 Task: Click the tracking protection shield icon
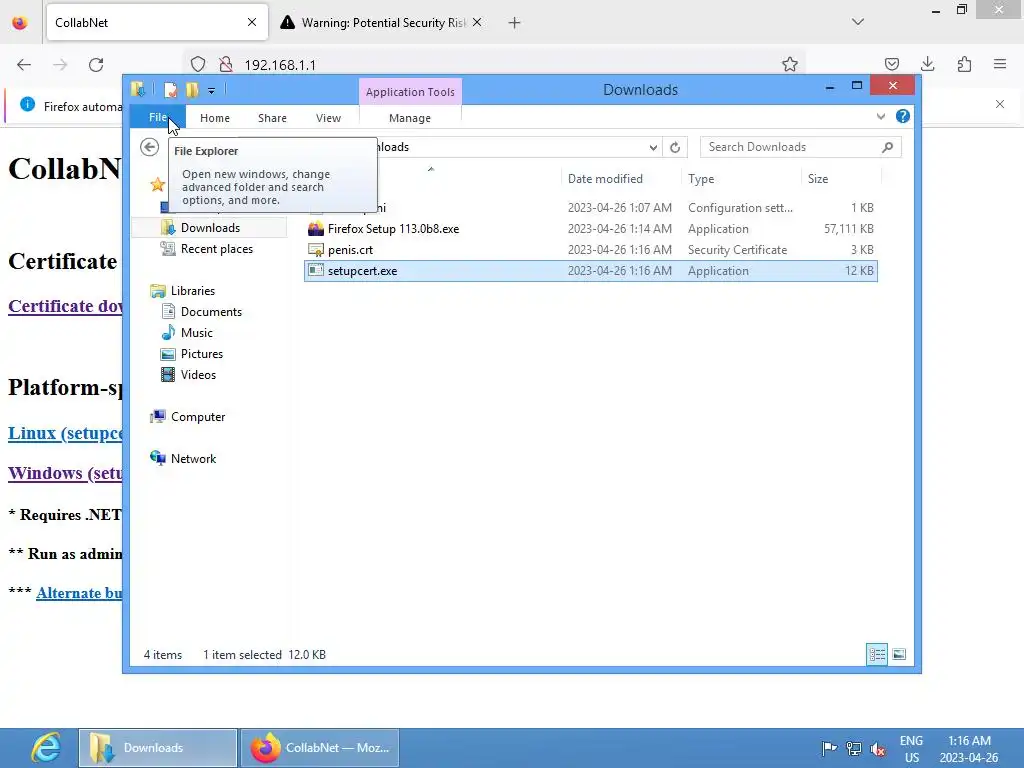click(198, 65)
